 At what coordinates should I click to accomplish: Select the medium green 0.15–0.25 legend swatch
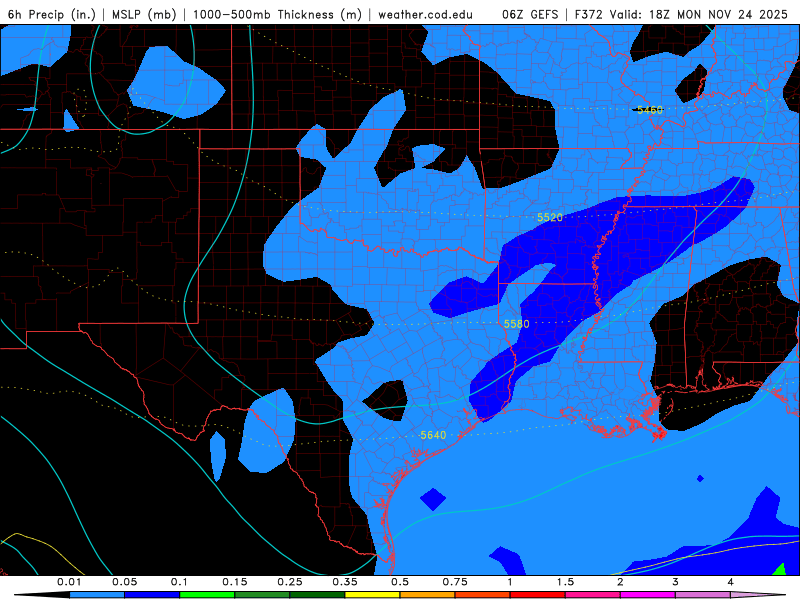click(x=262, y=595)
